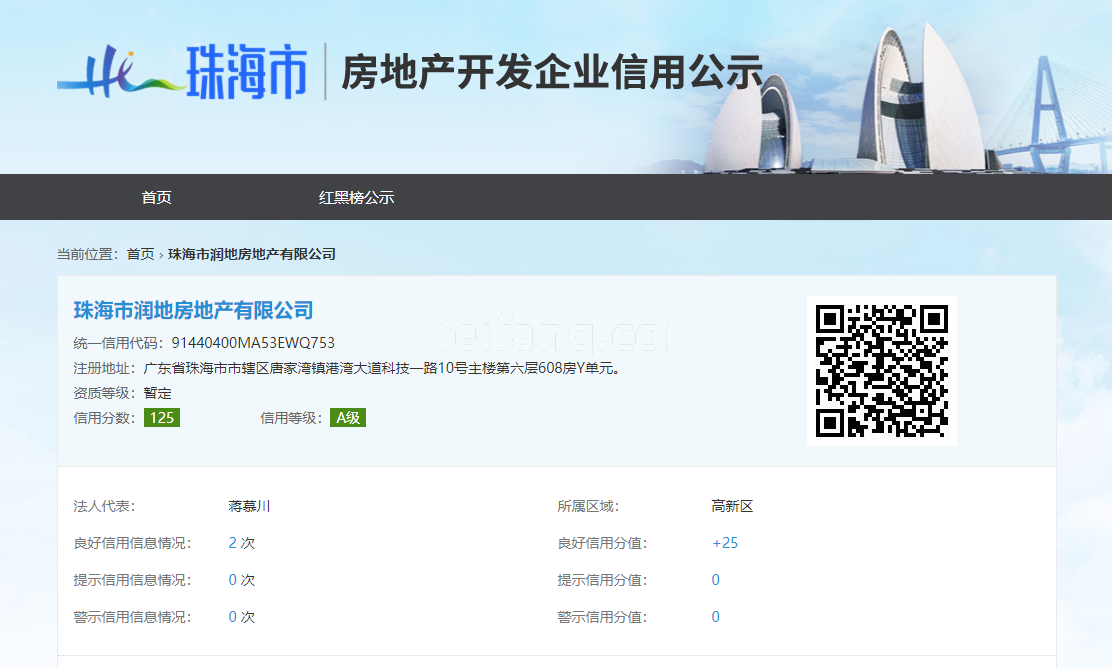Select the green credit score badge 125

pyautogui.click(x=160, y=418)
